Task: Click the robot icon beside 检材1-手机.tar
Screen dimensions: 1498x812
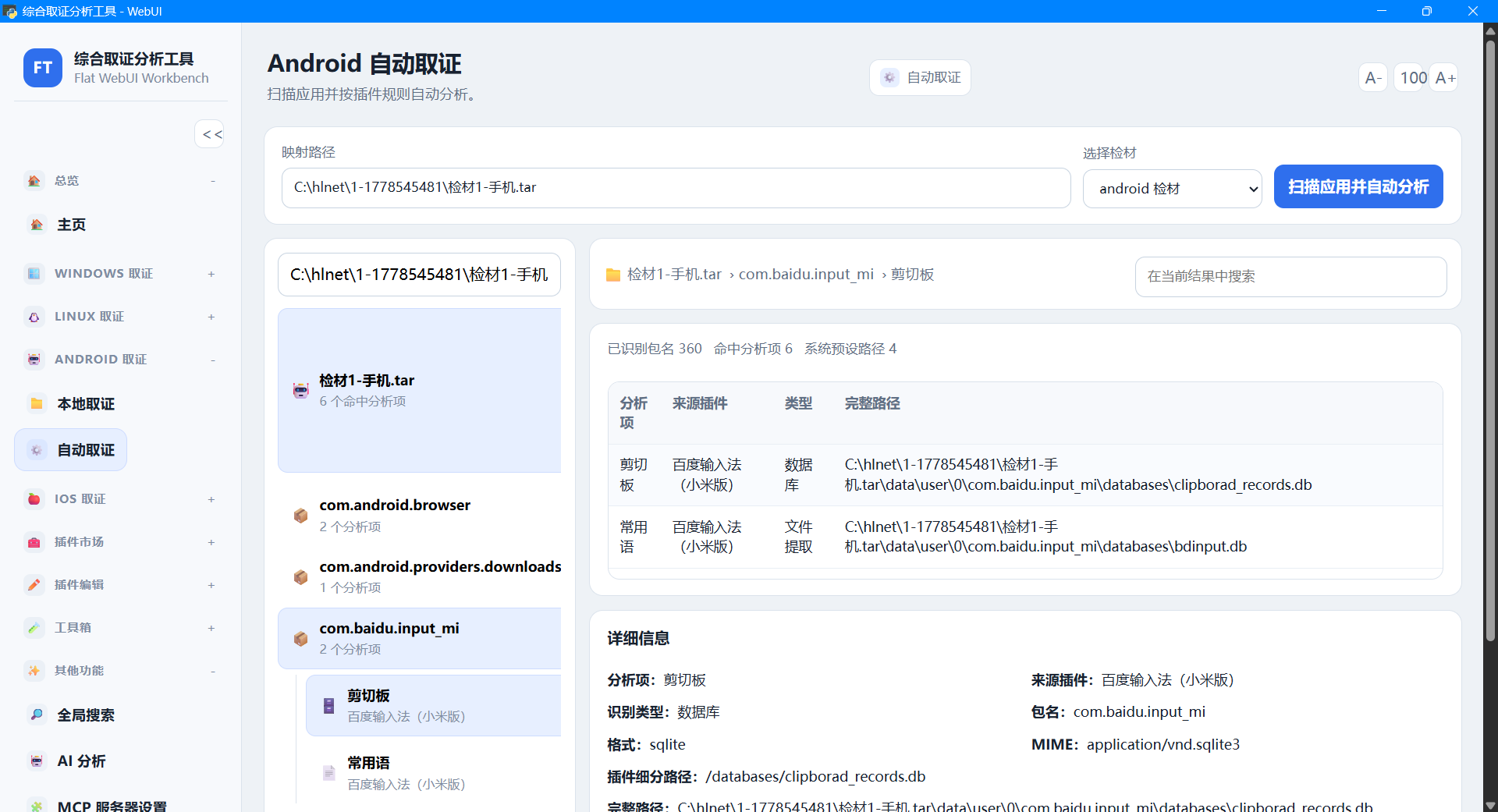Action: click(301, 391)
